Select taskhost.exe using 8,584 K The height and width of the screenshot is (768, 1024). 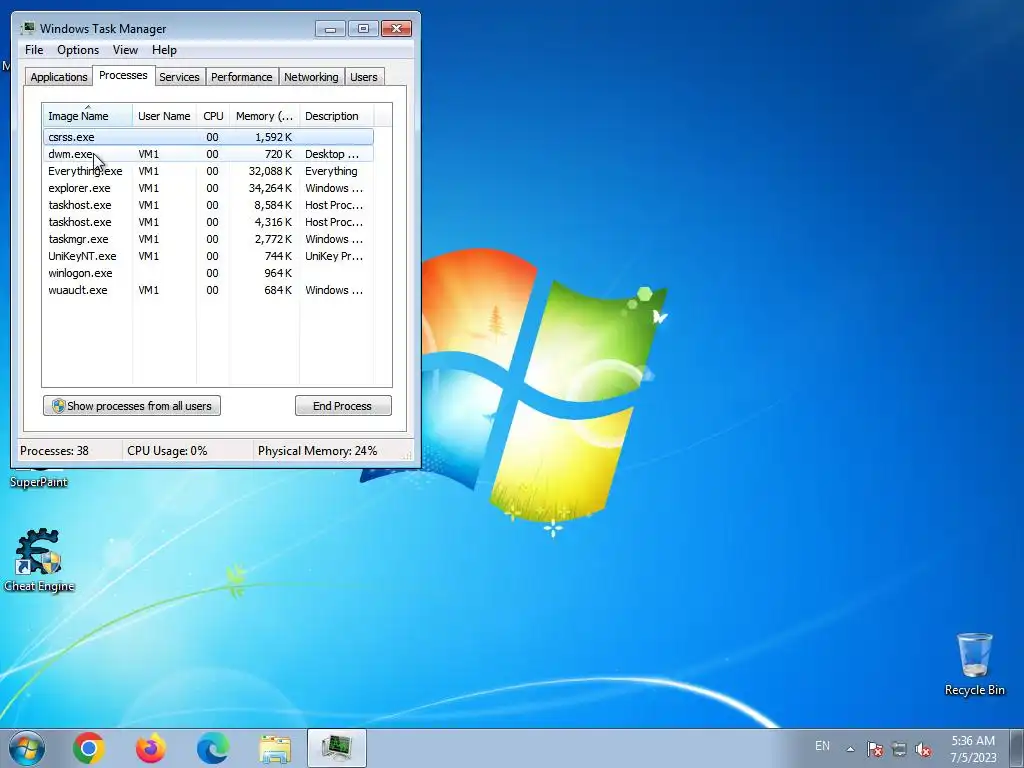tap(208, 205)
